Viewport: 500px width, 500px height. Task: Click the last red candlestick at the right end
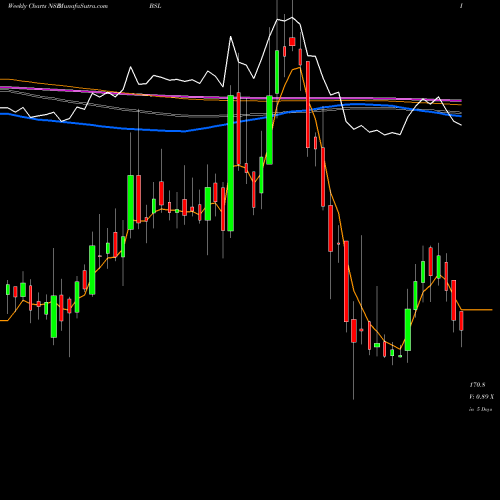tap(461, 321)
